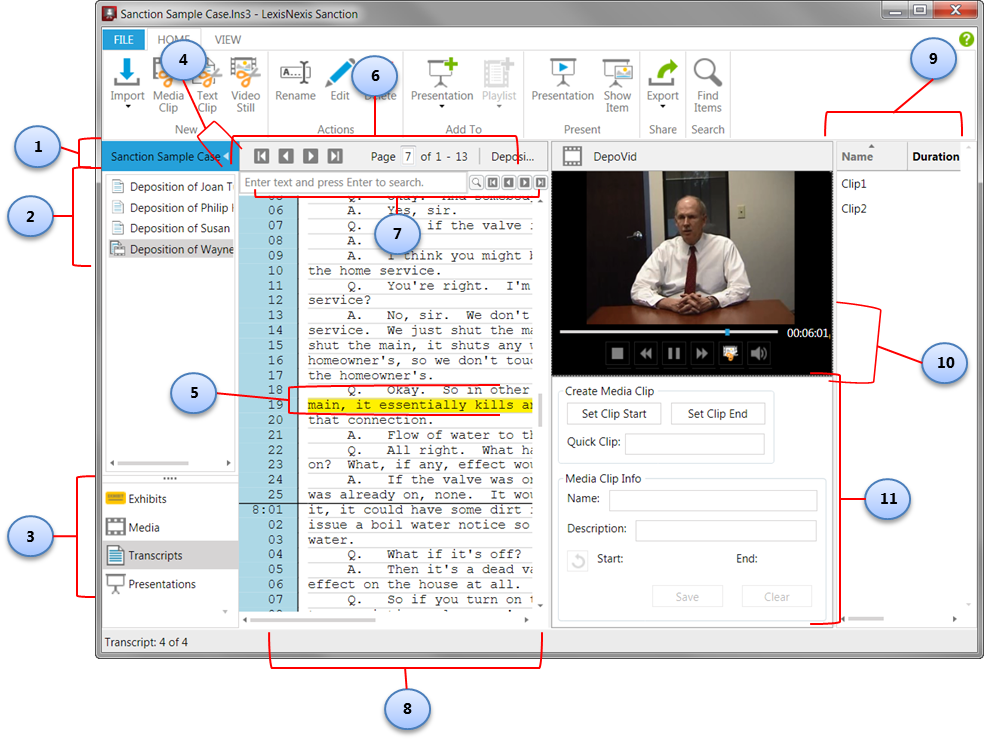This screenshot has height=740, width=984.
Task: Click the Description input field
Action: tap(726, 530)
